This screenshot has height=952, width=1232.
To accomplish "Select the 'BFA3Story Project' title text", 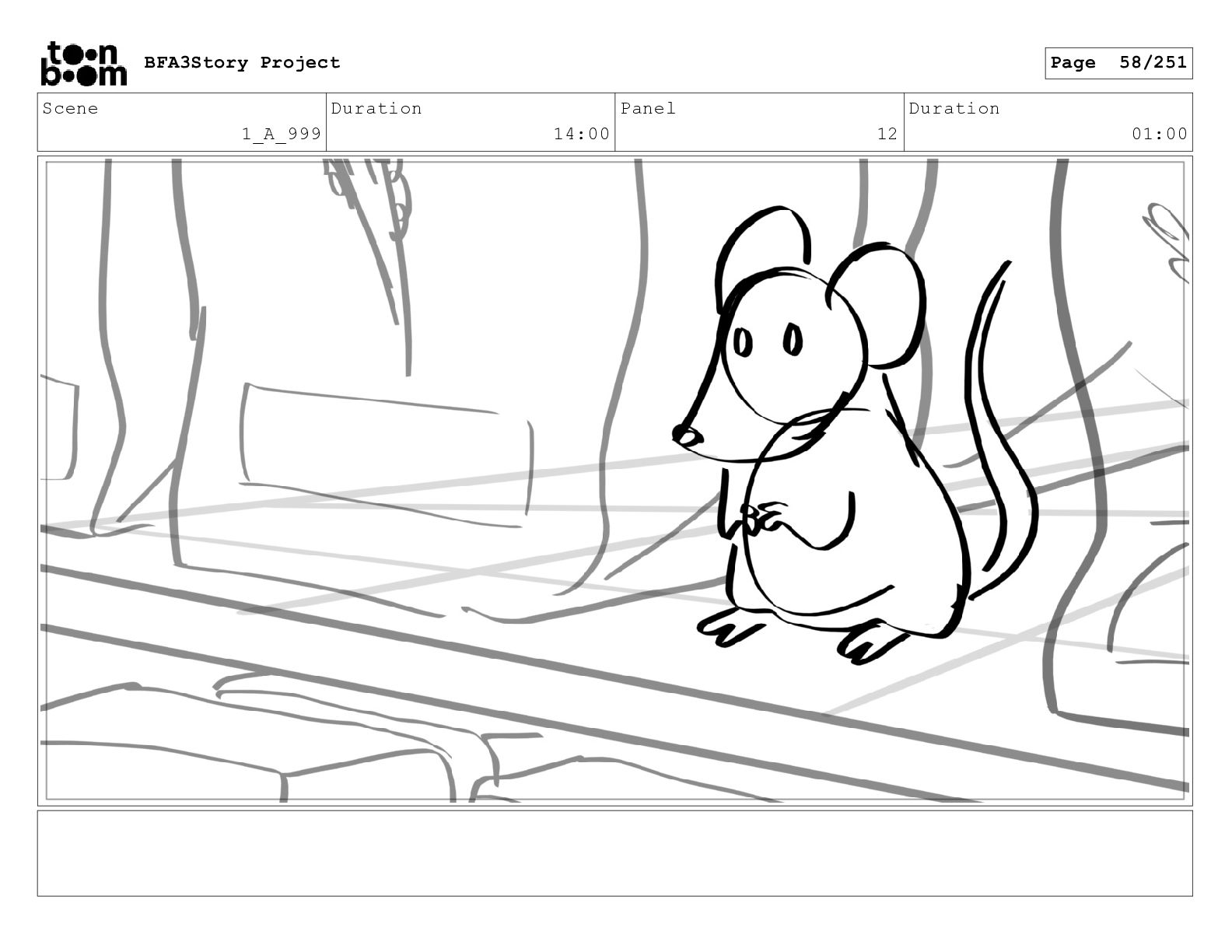I will 242,63.
